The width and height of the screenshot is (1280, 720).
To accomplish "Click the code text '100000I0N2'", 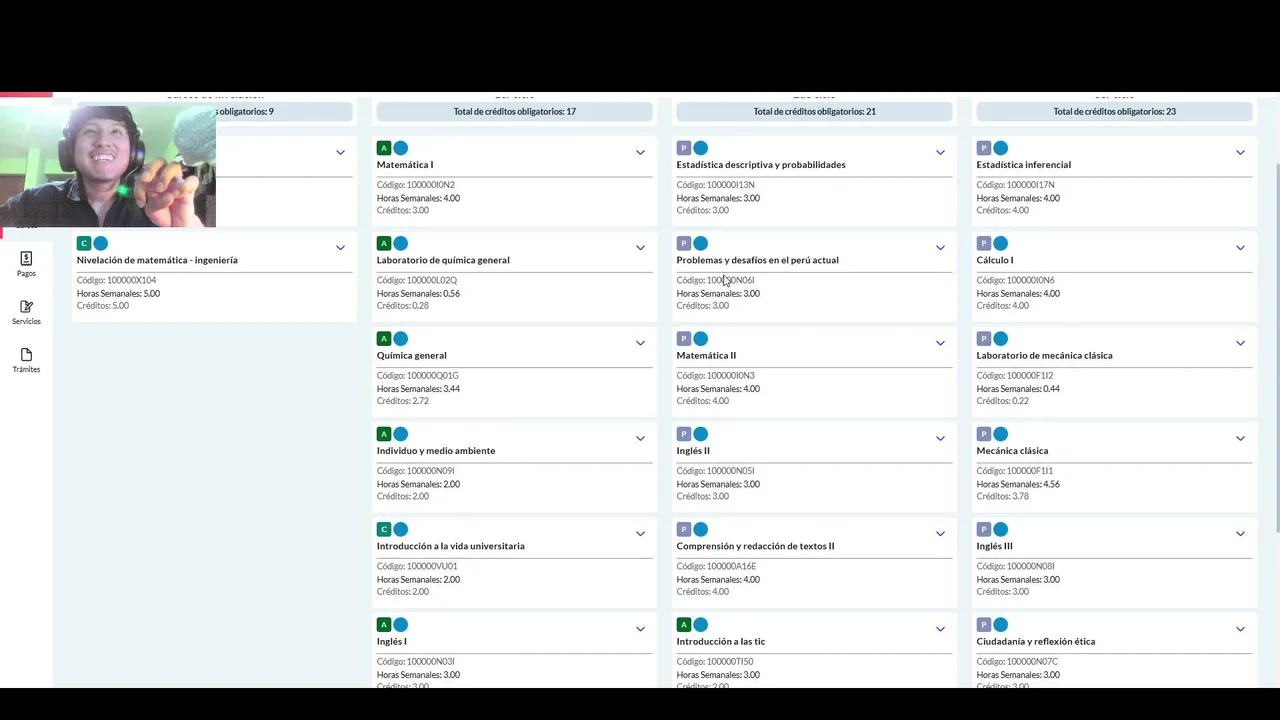I will 431,185.
